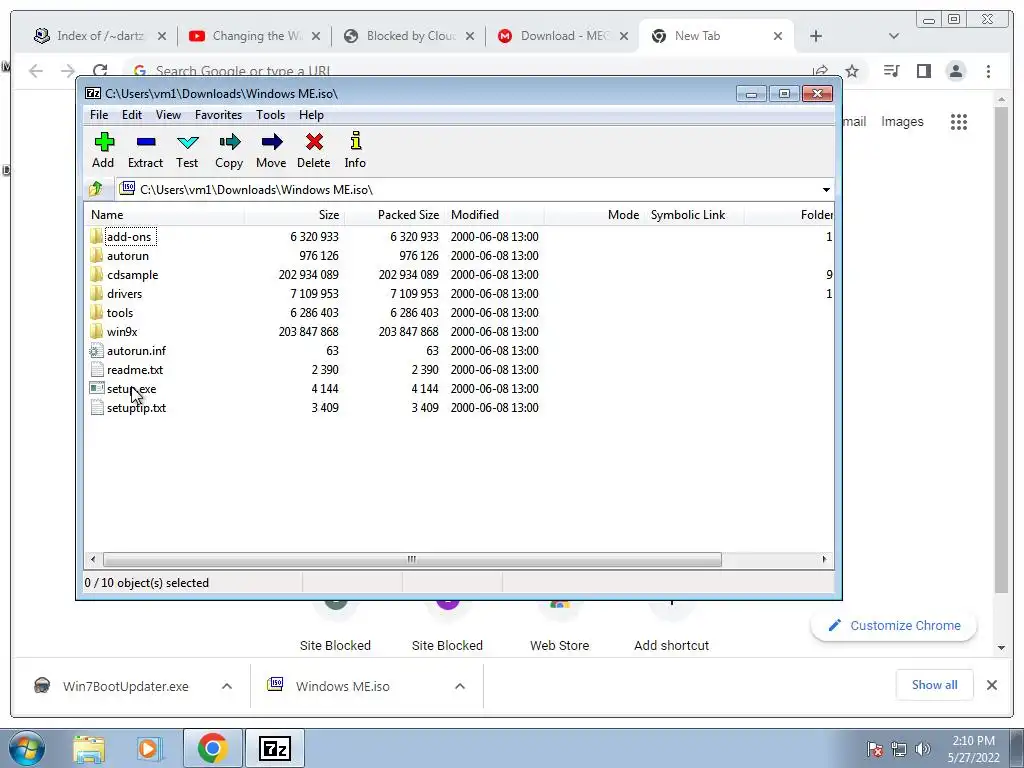The image size is (1024, 768).
Task: Sort file list by Name column
Action: [x=164, y=215]
